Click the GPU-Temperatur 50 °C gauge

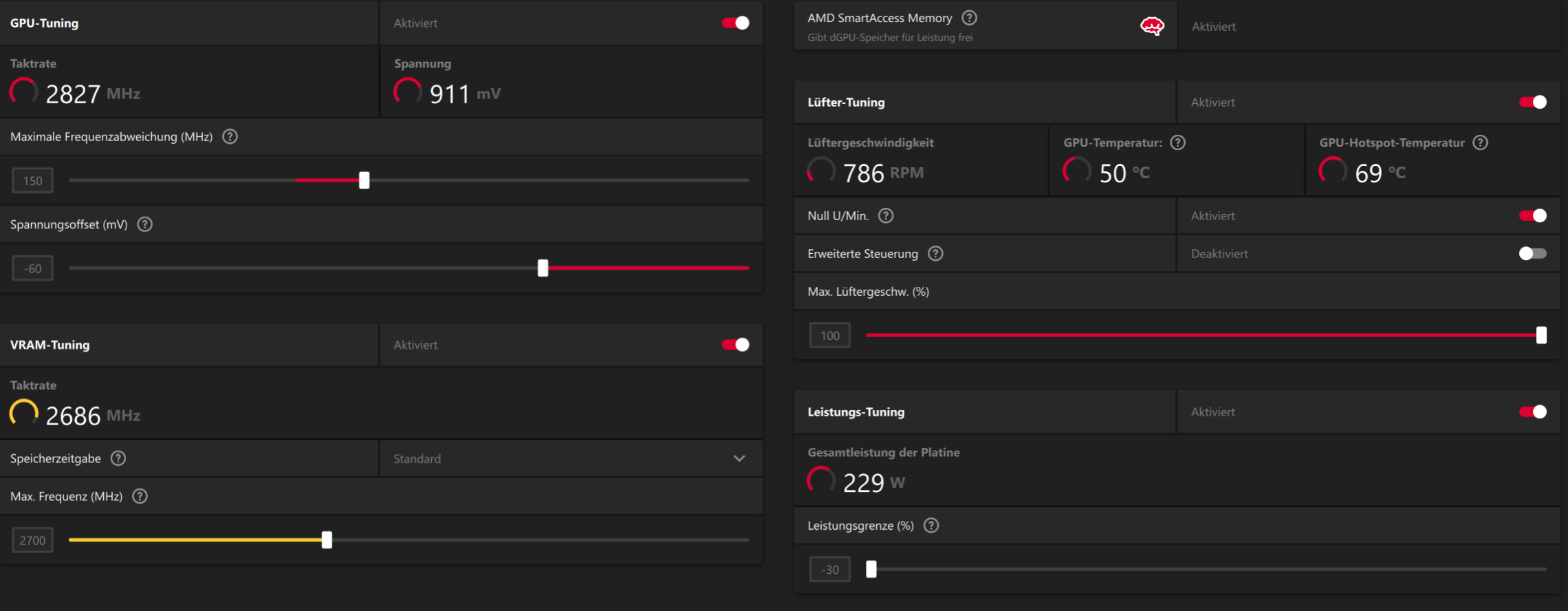(1077, 171)
